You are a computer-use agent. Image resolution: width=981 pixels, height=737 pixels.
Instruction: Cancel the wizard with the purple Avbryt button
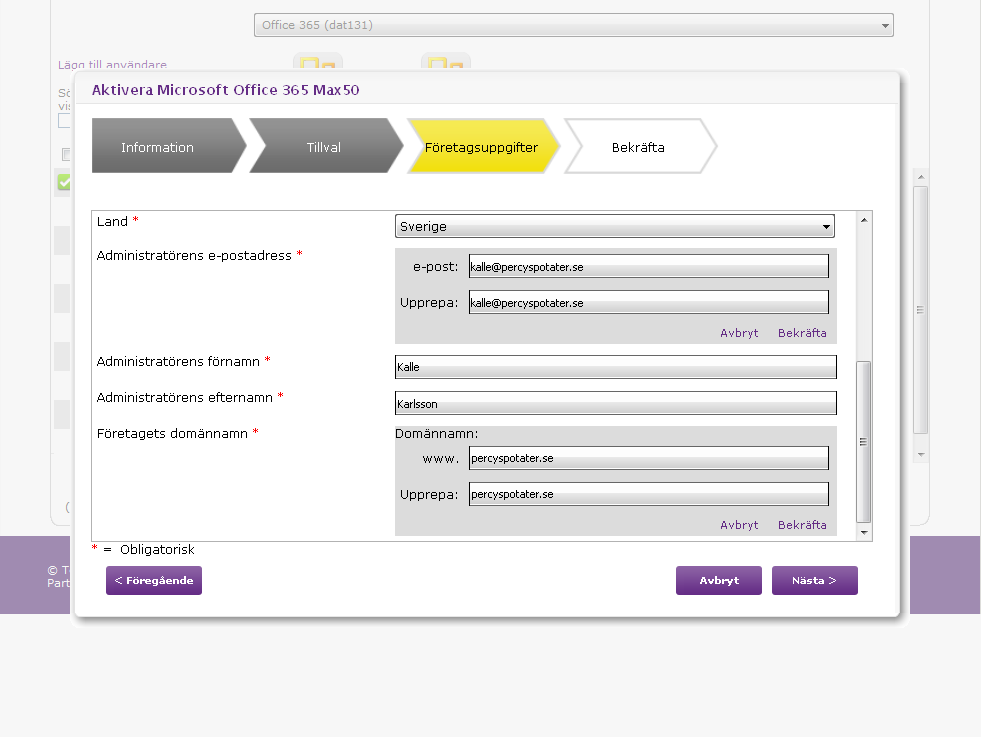click(x=719, y=581)
